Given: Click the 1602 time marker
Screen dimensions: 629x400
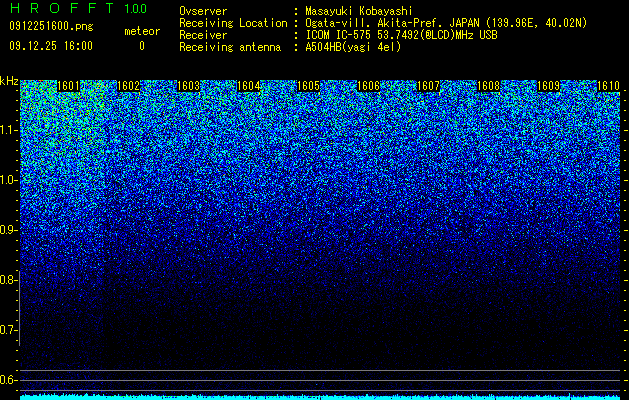Looking at the screenshot, I should [129, 86].
